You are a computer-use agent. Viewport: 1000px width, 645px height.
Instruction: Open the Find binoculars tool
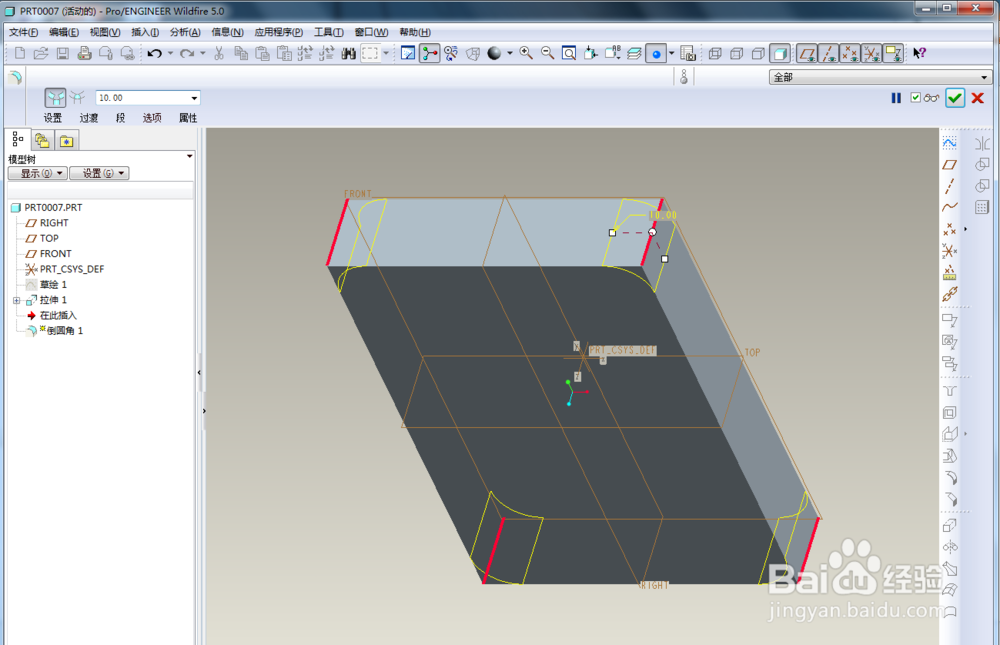348,54
